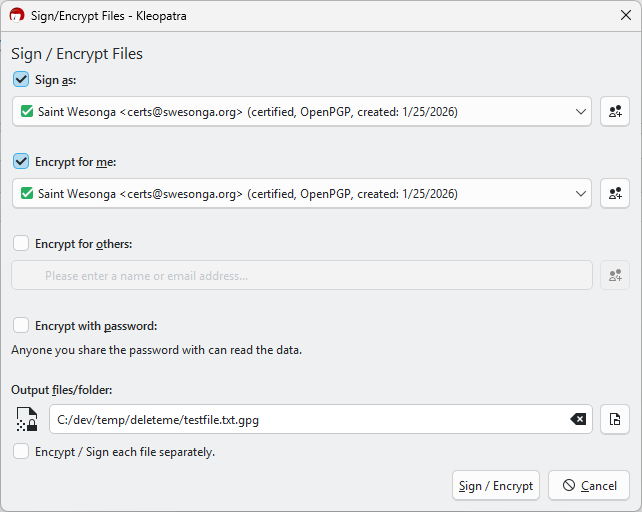The width and height of the screenshot is (642, 512).
Task: Enable Encrypt with password
Action: click(x=21, y=325)
